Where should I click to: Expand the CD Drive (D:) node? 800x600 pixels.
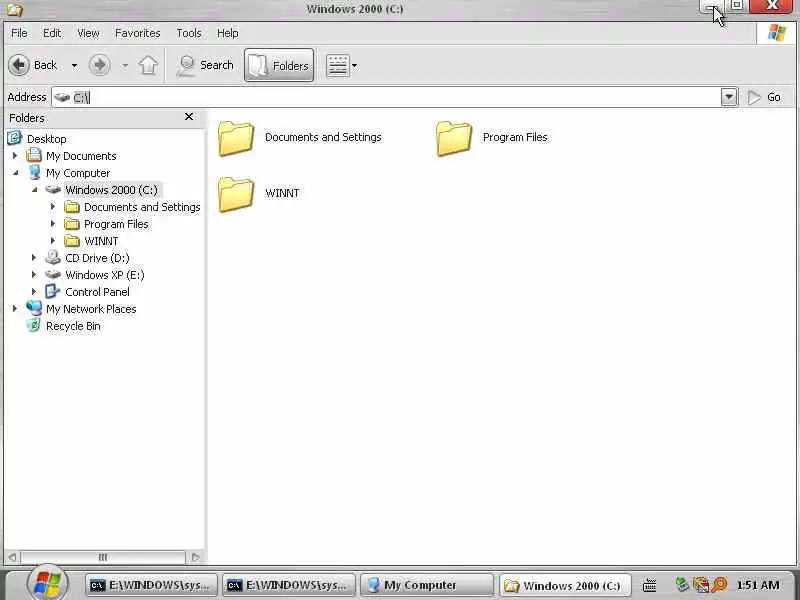coord(34,258)
